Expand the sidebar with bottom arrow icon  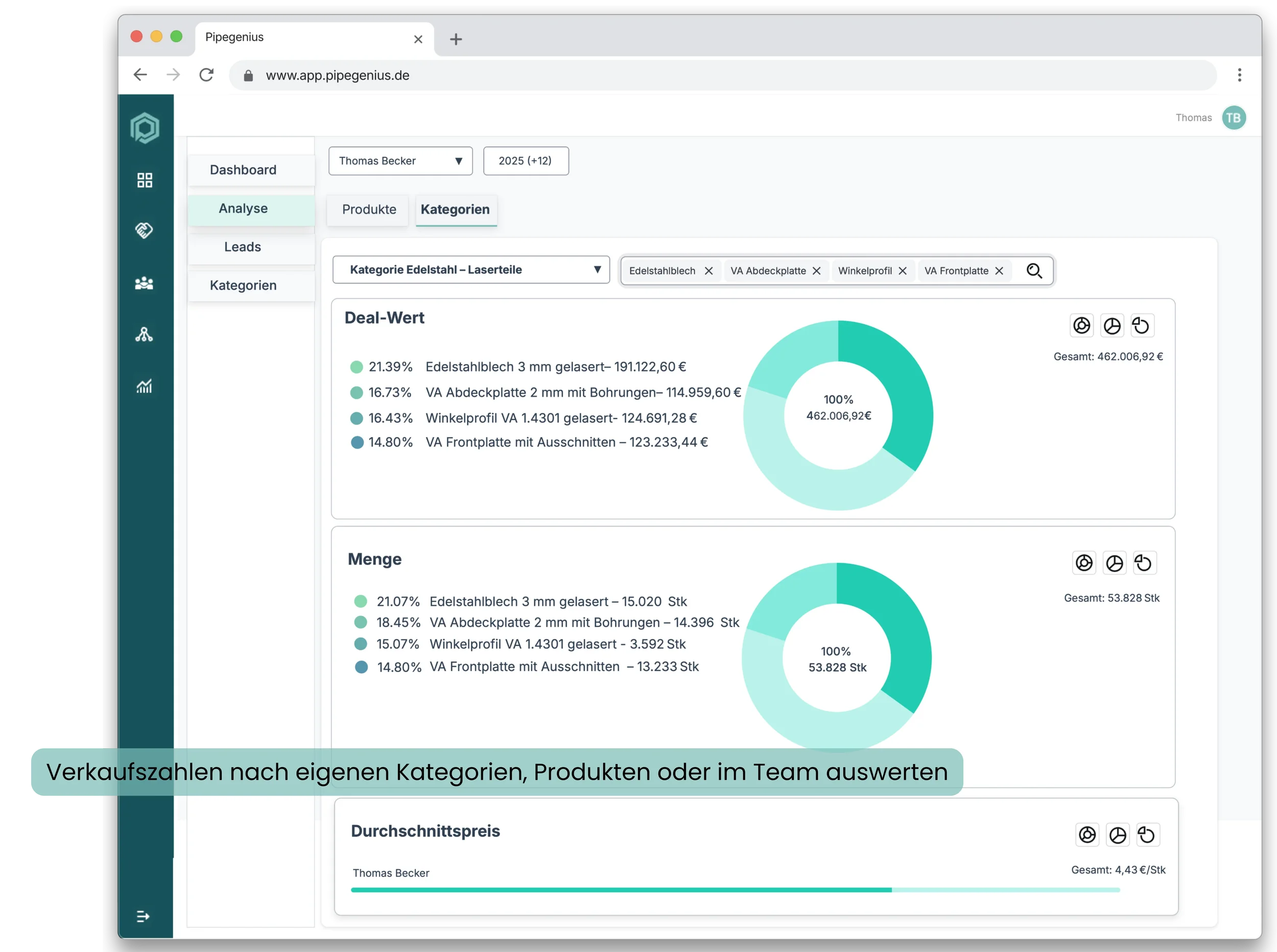[143, 916]
